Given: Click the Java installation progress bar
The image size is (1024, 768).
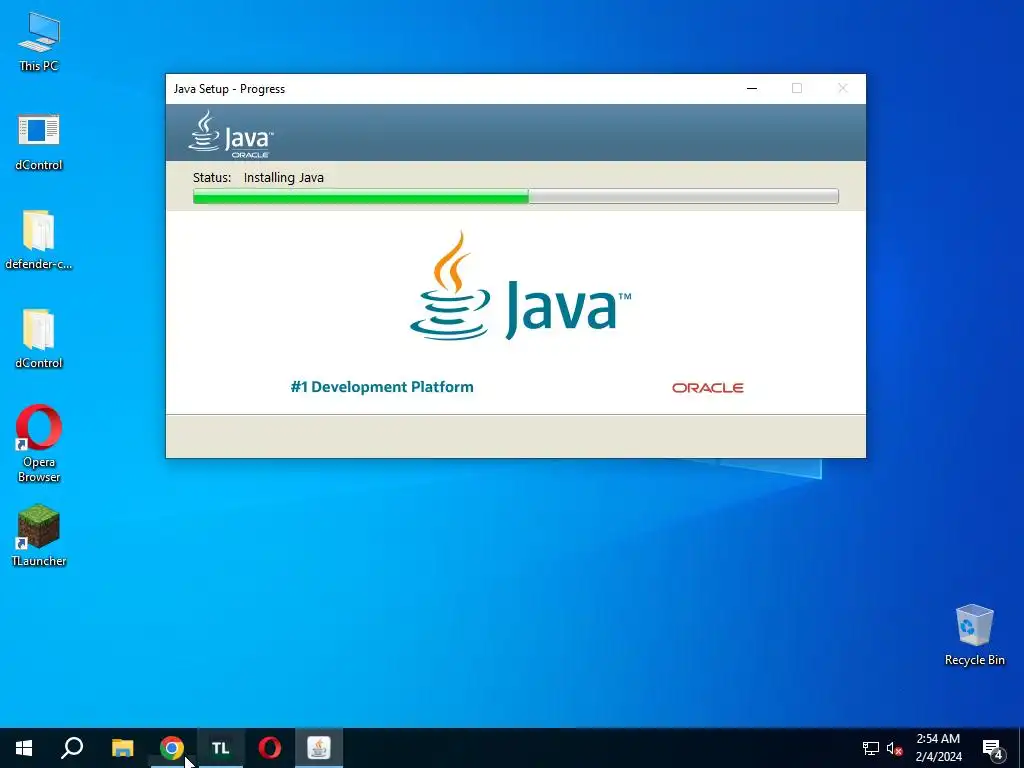Looking at the screenshot, I should (515, 196).
